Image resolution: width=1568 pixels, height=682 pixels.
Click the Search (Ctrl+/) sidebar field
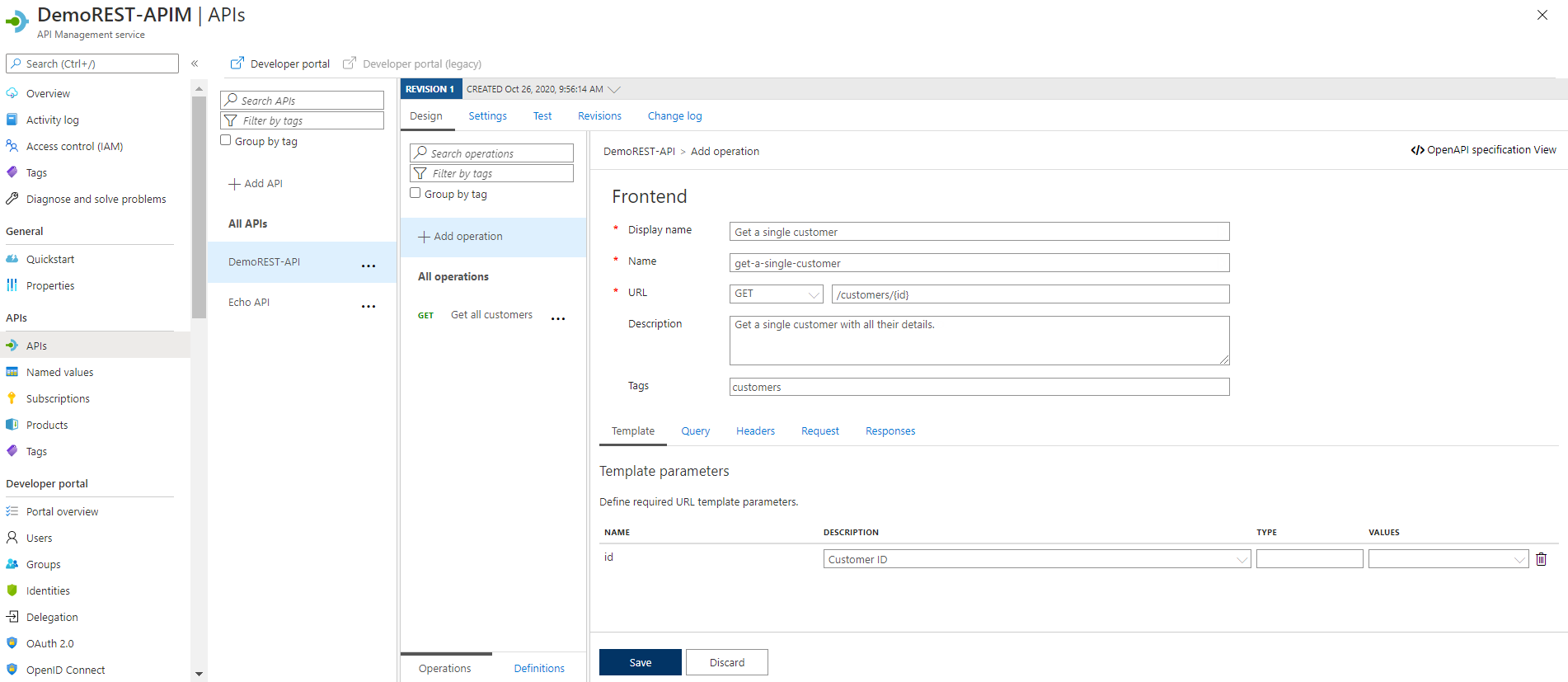coord(92,63)
